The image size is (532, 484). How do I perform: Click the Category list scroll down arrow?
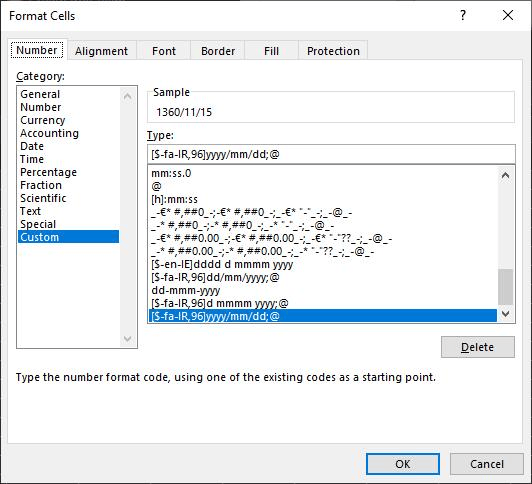pos(128,338)
